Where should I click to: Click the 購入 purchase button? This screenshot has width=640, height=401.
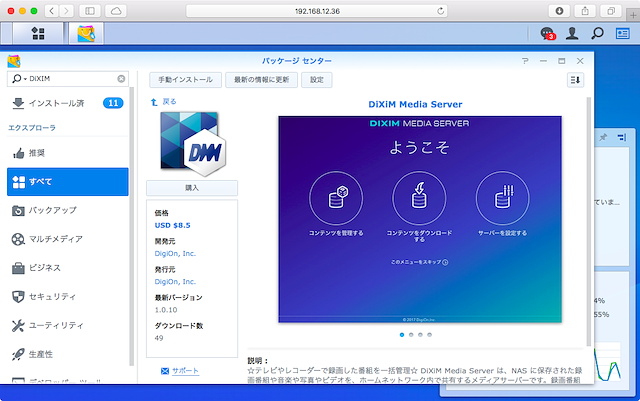click(x=192, y=188)
